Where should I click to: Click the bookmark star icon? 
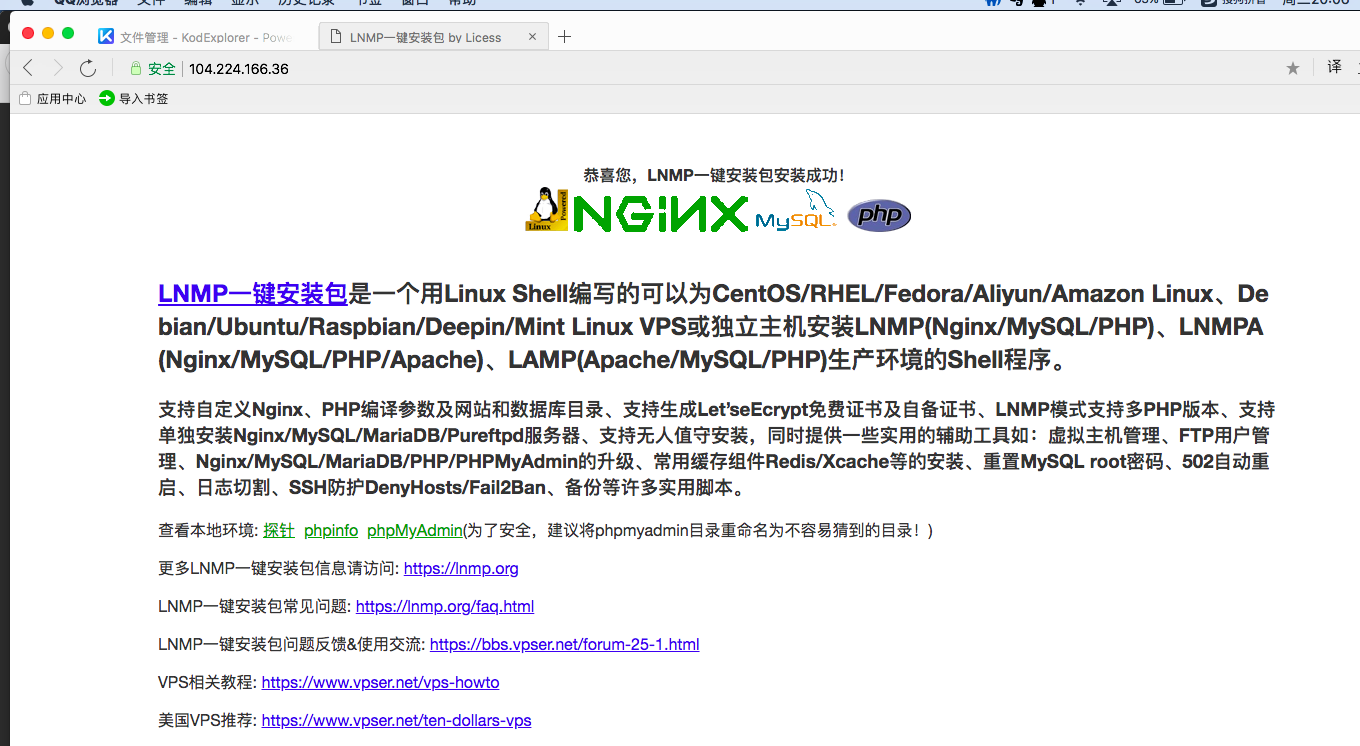(x=1292, y=68)
